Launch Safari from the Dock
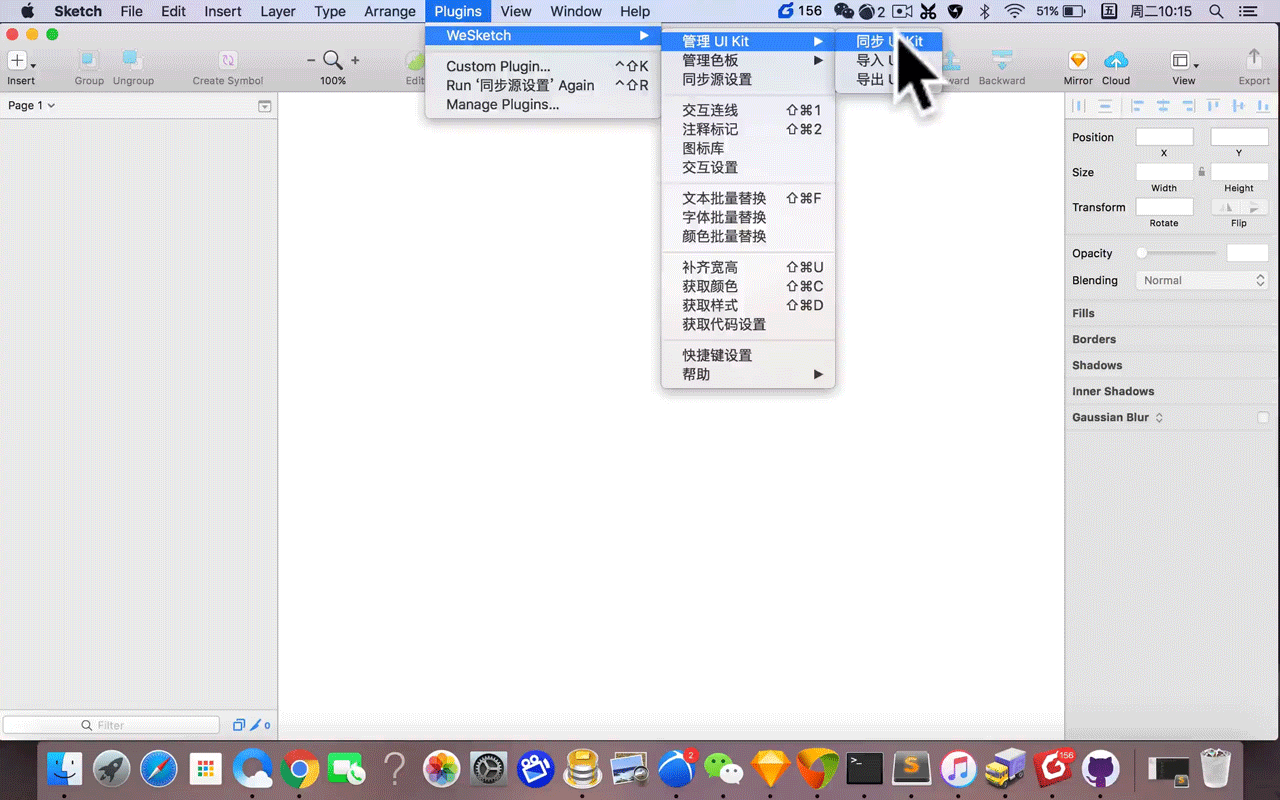Screen dimensions: 1280x800 [159, 769]
